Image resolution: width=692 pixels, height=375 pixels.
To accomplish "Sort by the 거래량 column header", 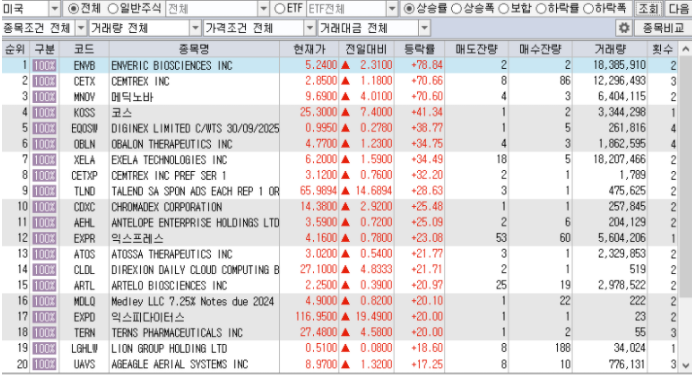I will [610, 49].
